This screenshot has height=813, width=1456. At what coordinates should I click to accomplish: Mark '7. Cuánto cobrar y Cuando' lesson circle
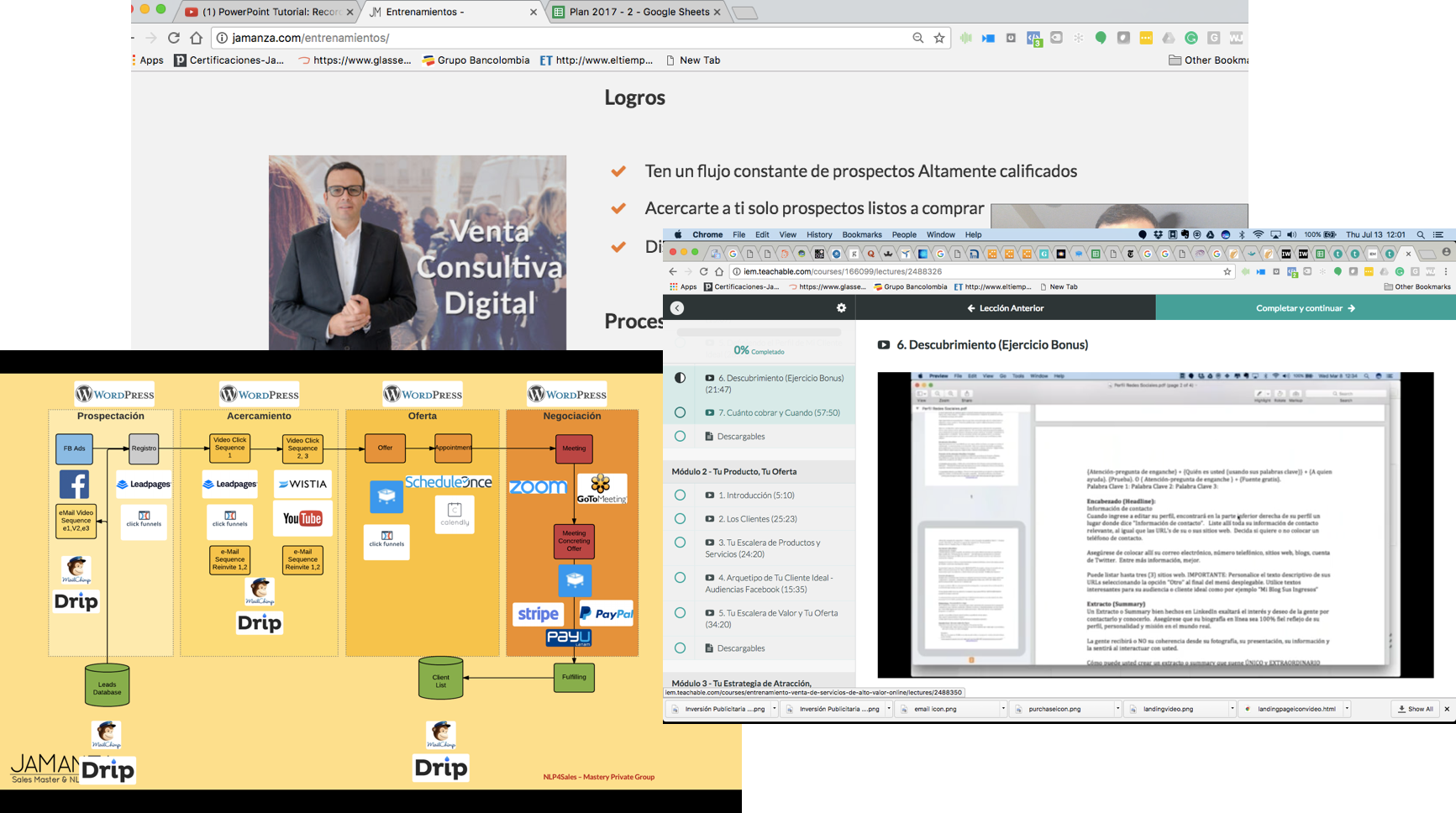click(x=680, y=412)
